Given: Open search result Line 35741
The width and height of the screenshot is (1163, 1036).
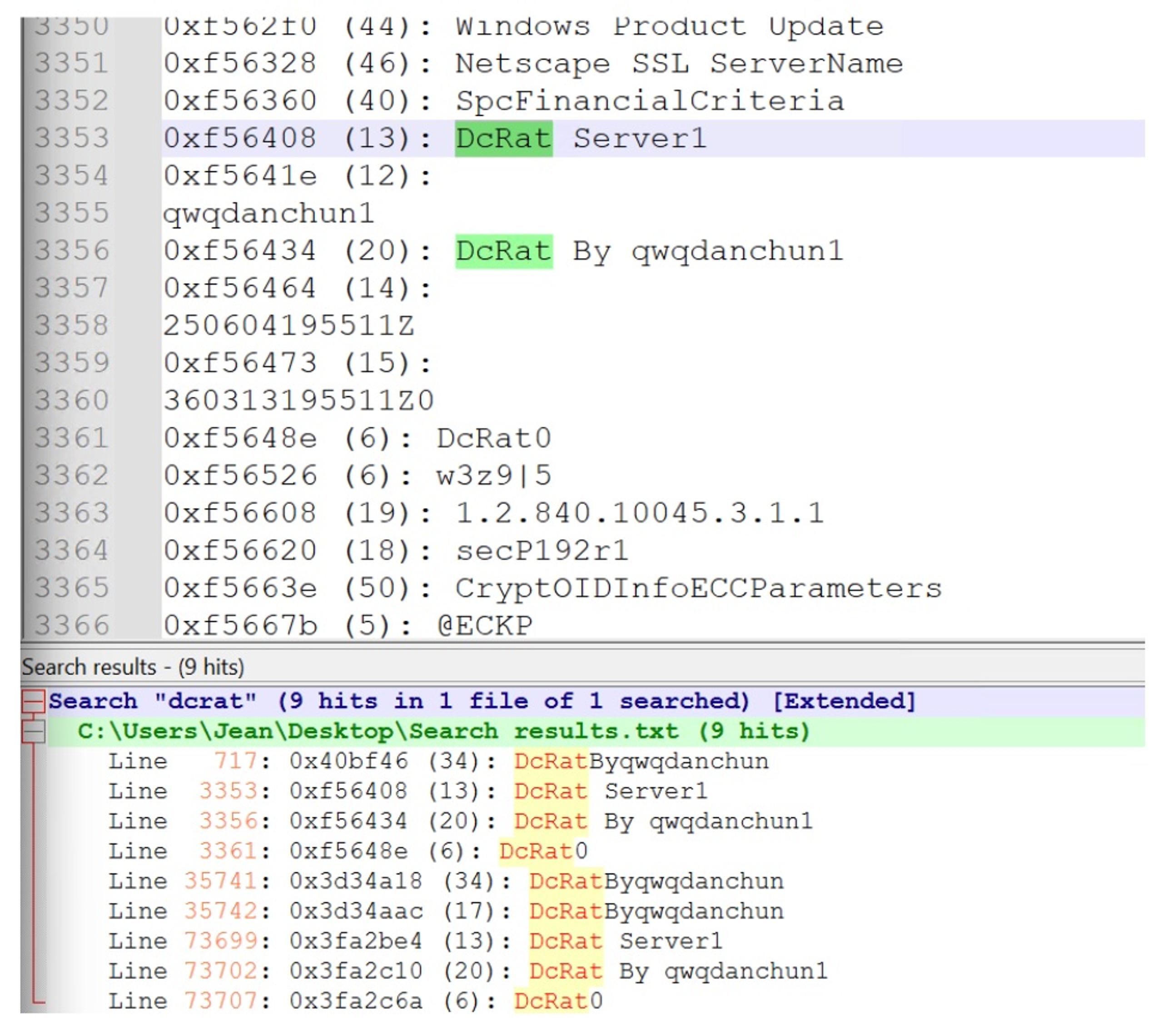Looking at the screenshot, I should pos(446,882).
